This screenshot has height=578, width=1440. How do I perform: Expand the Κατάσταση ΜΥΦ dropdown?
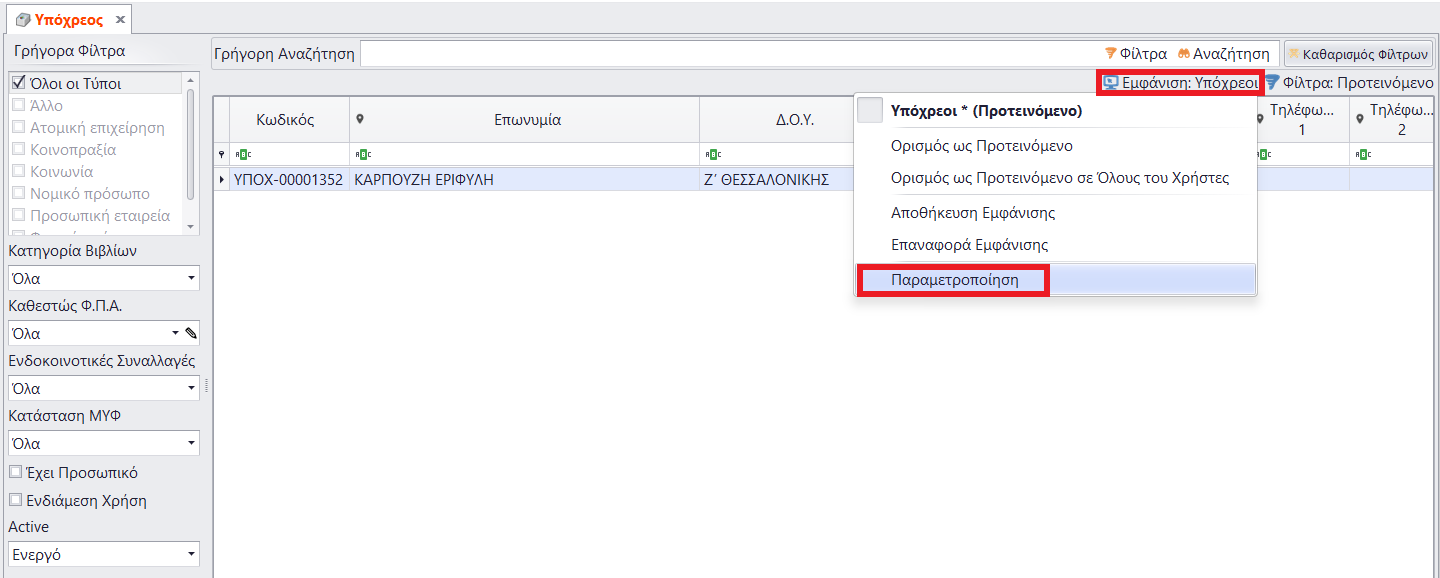point(191,444)
